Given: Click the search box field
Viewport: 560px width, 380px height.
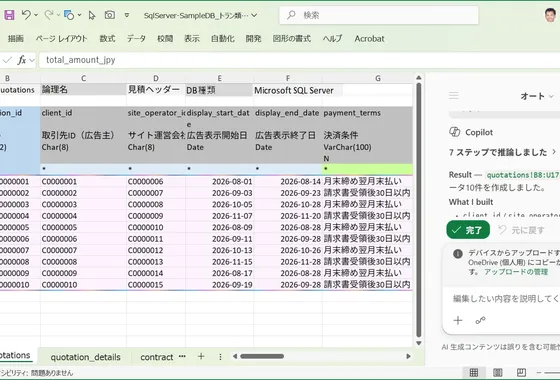Looking at the screenshot, I should pos(379,15).
